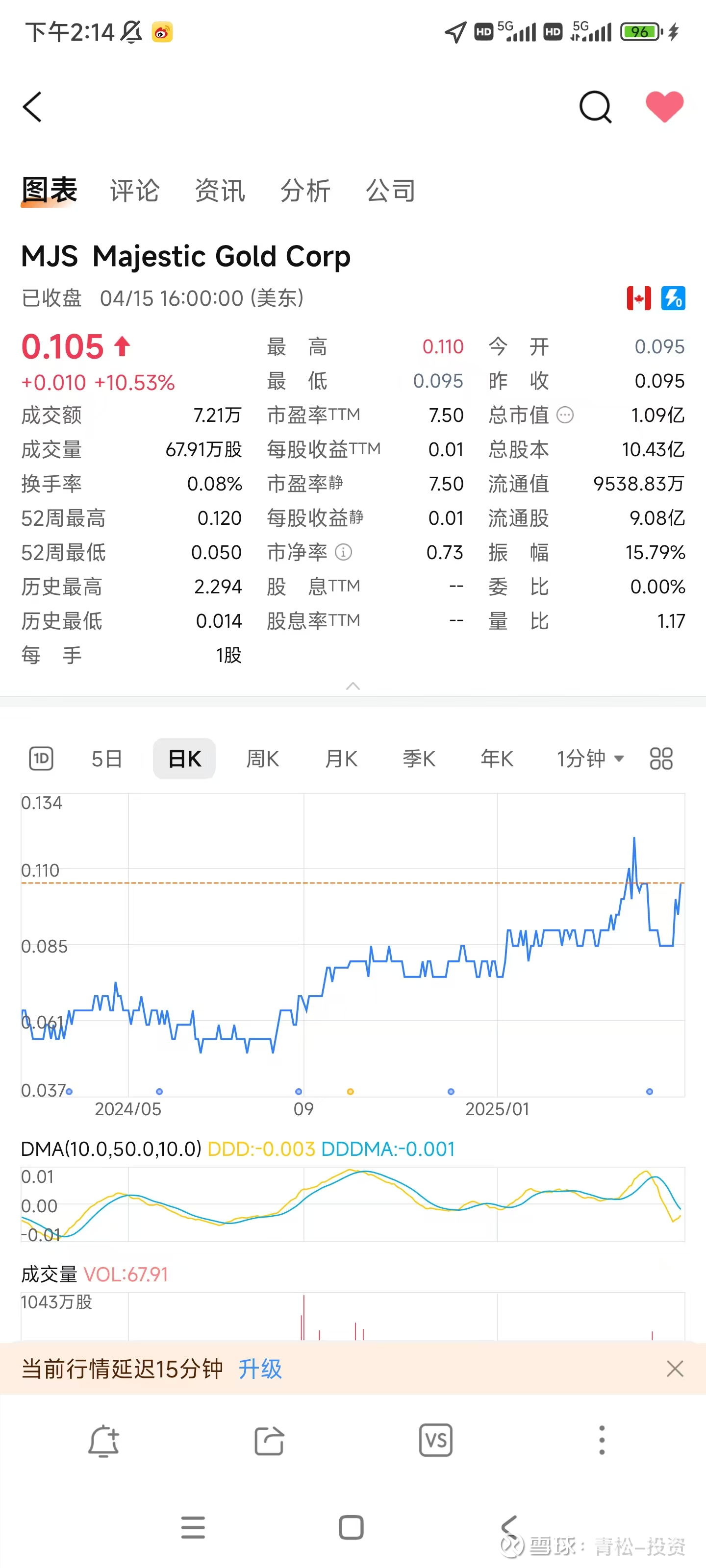Open the three-dot more menu

point(602,1440)
